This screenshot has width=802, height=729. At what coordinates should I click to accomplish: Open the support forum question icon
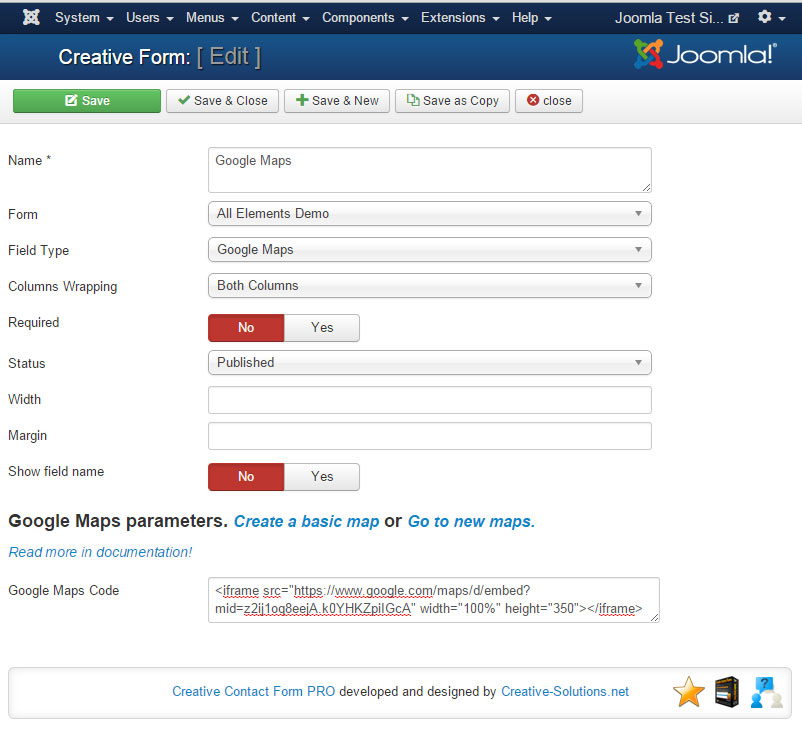point(766,692)
